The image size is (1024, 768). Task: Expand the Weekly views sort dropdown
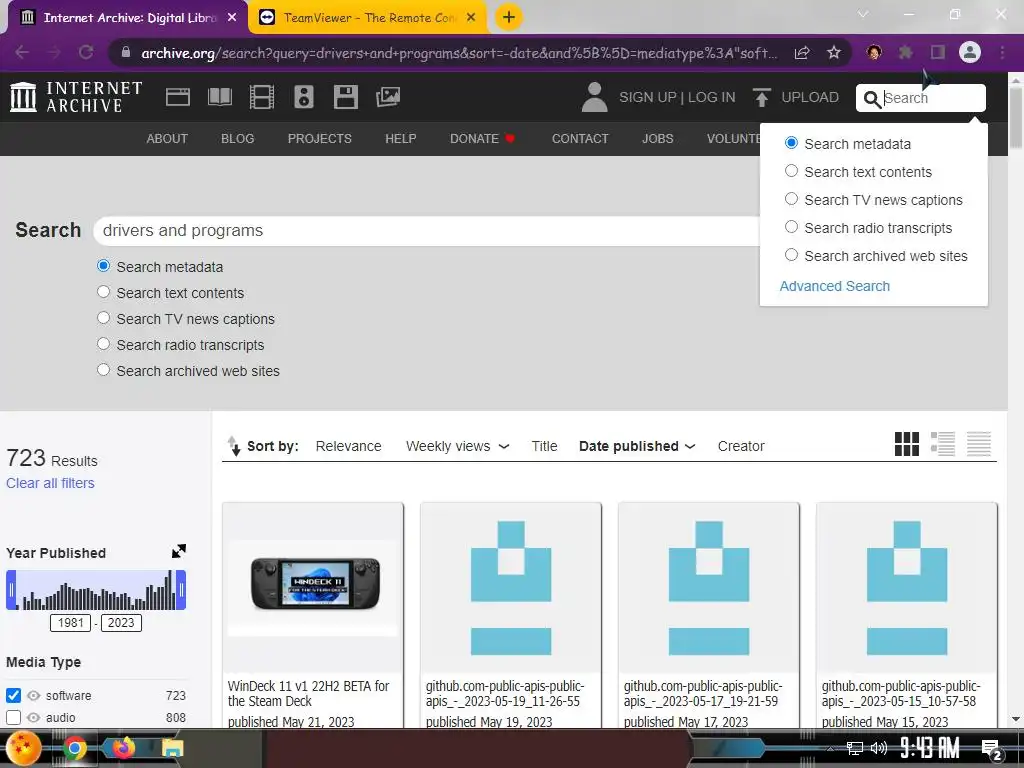point(504,447)
